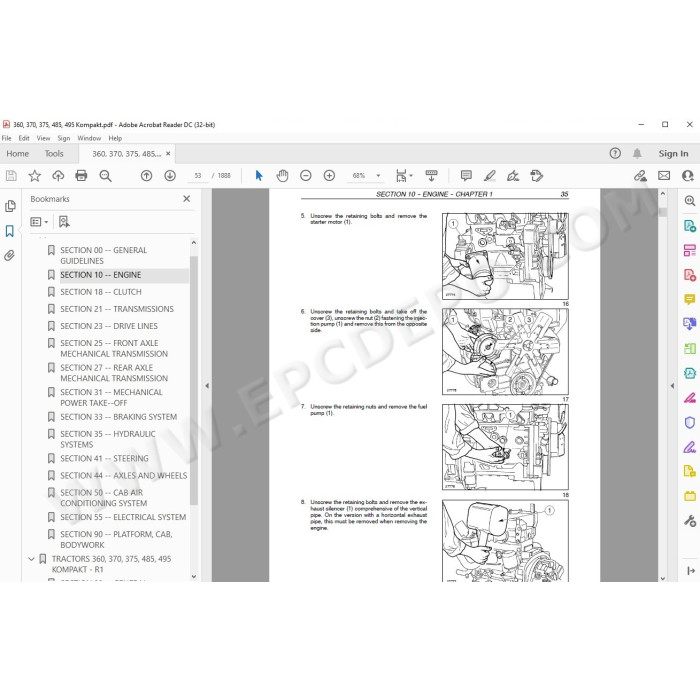Image resolution: width=700 pixels, height=700 pixels.
Task: Open the search tool in right pane
Action: click(x=690, y=201)
